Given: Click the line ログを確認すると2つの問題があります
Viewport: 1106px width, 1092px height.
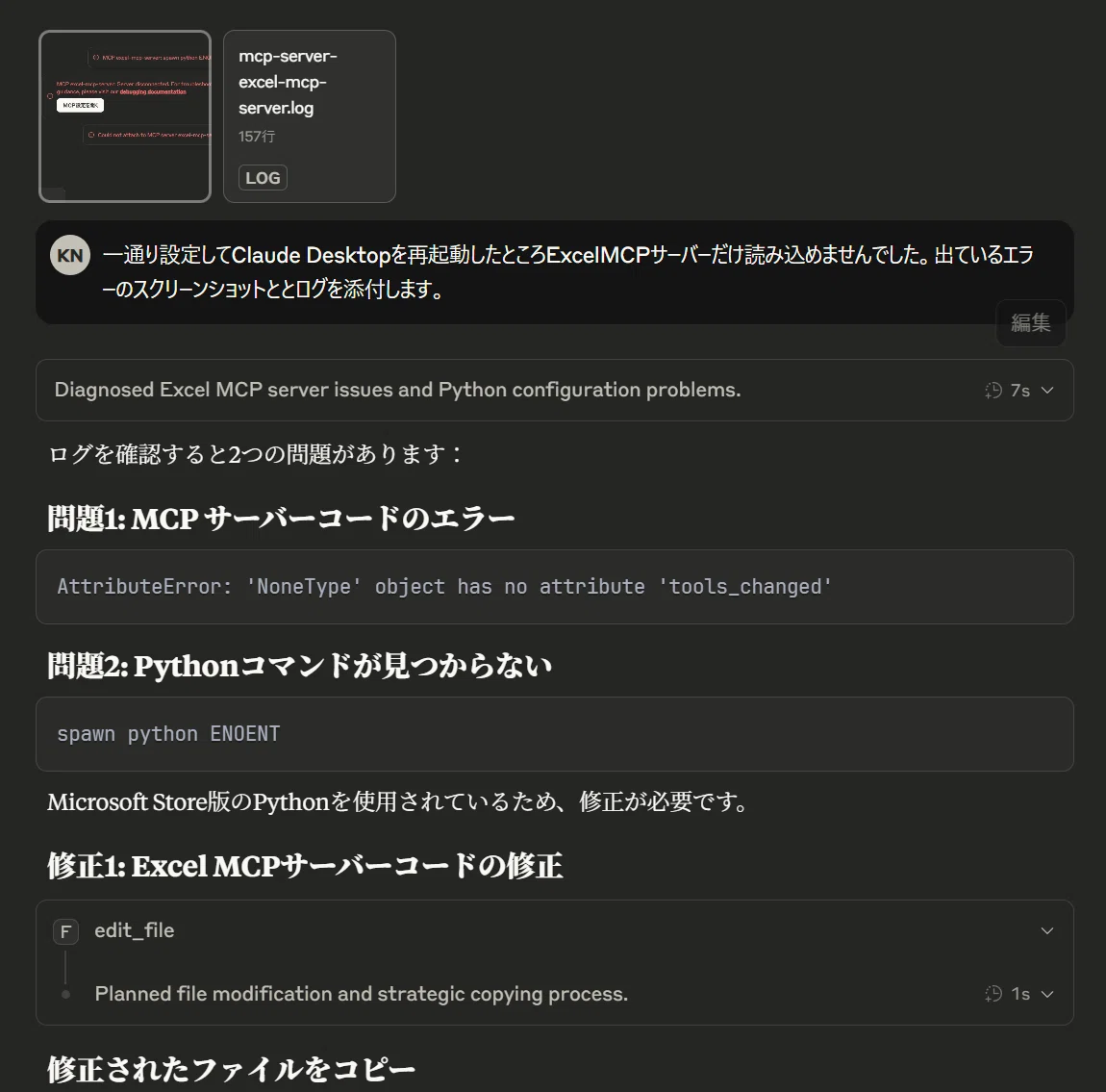Looking at the screenshot, I should pyautogui.click(x=255, y=454).
